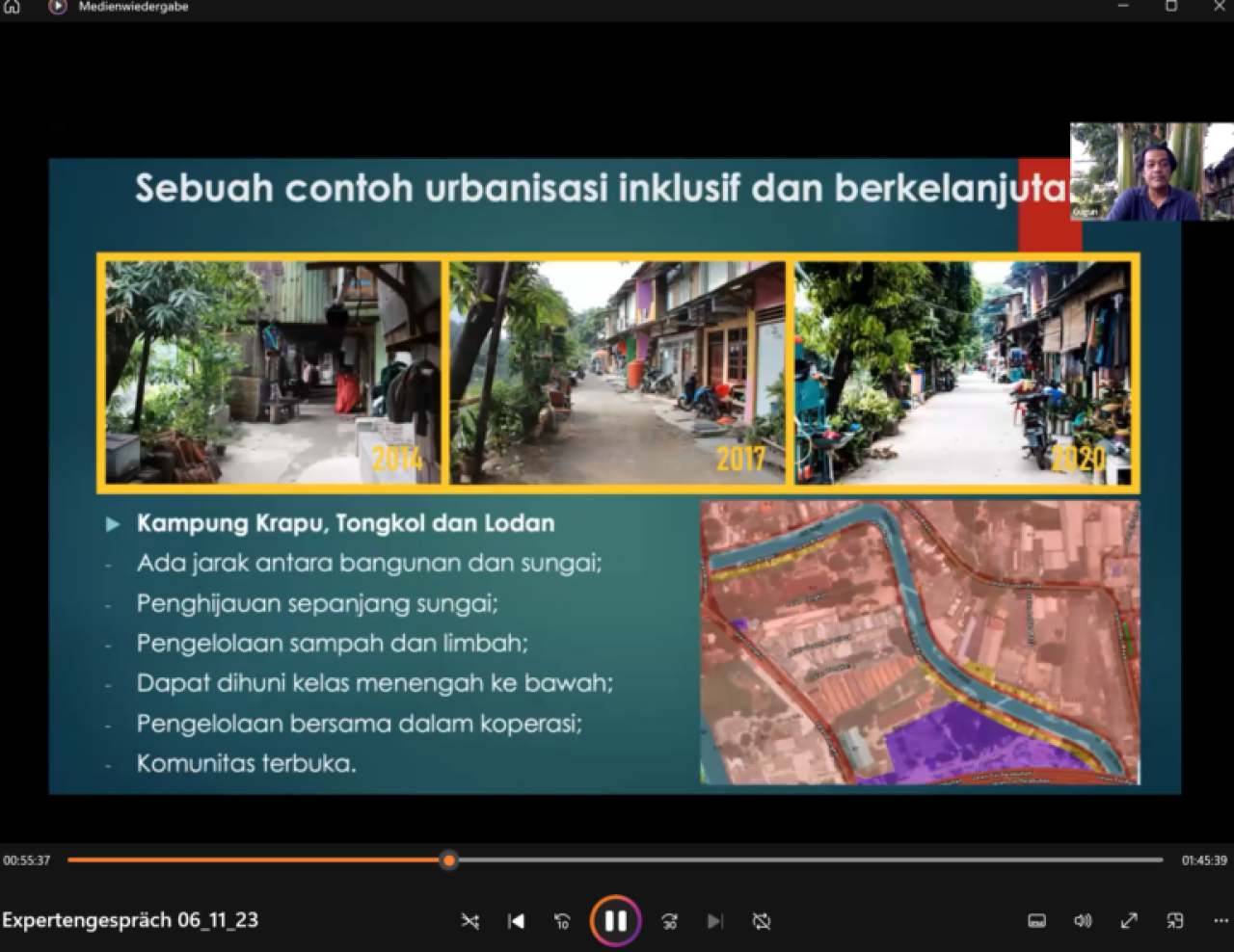Toggle repeat mode

click(x=762, y=921)
